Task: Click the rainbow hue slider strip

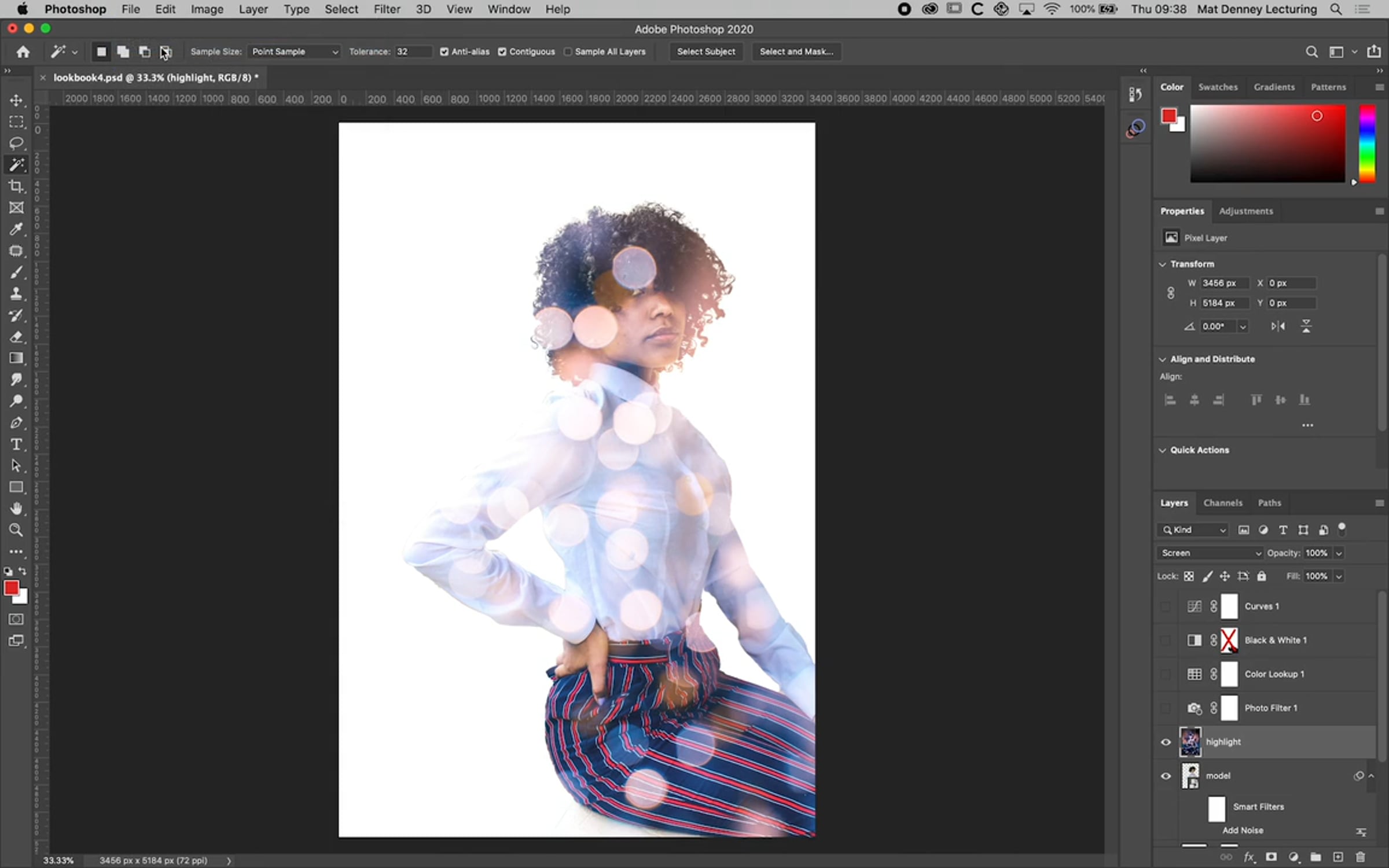Action: point(1366,144)
